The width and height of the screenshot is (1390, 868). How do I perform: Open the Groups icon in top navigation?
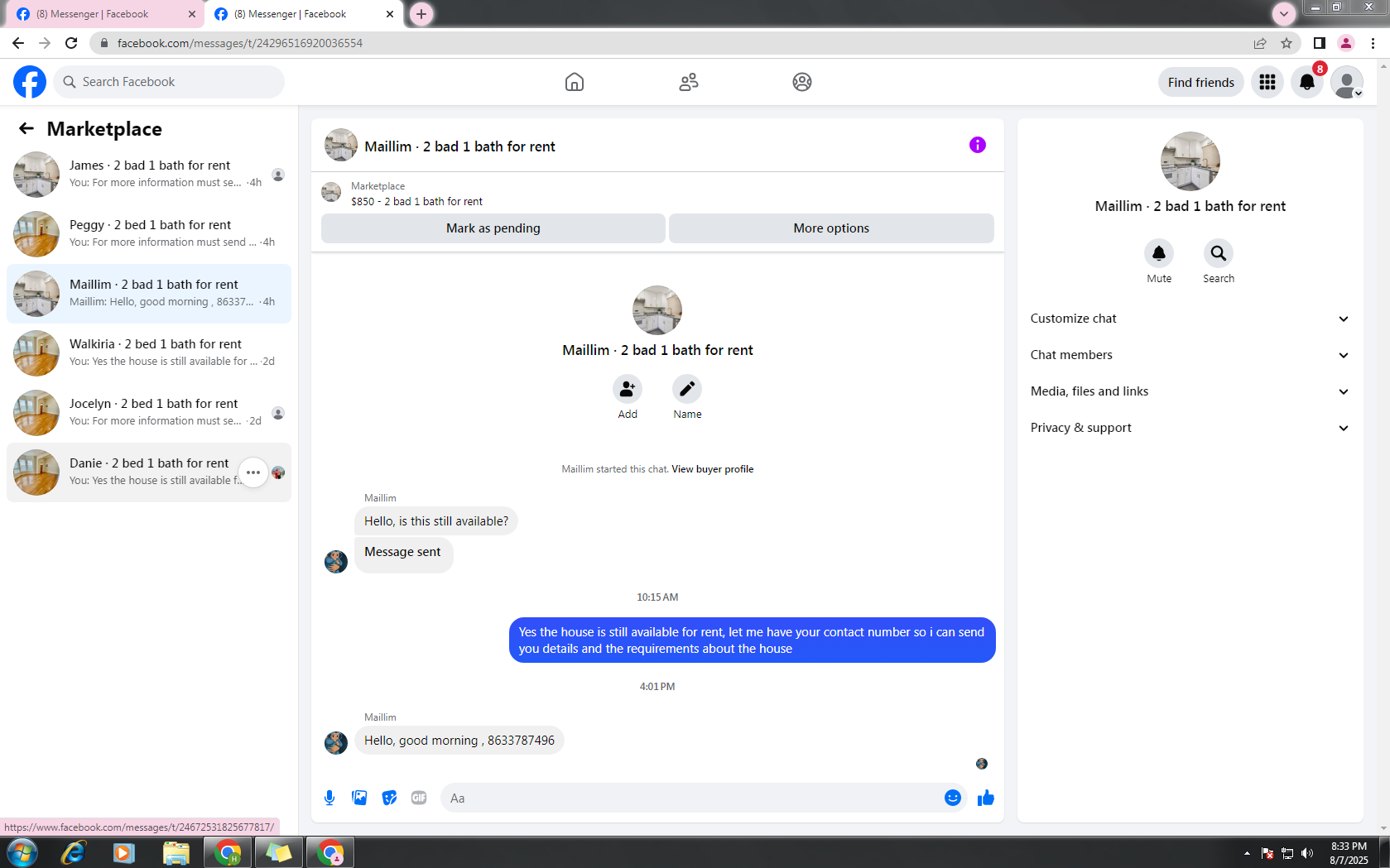[x=802, y=82]
